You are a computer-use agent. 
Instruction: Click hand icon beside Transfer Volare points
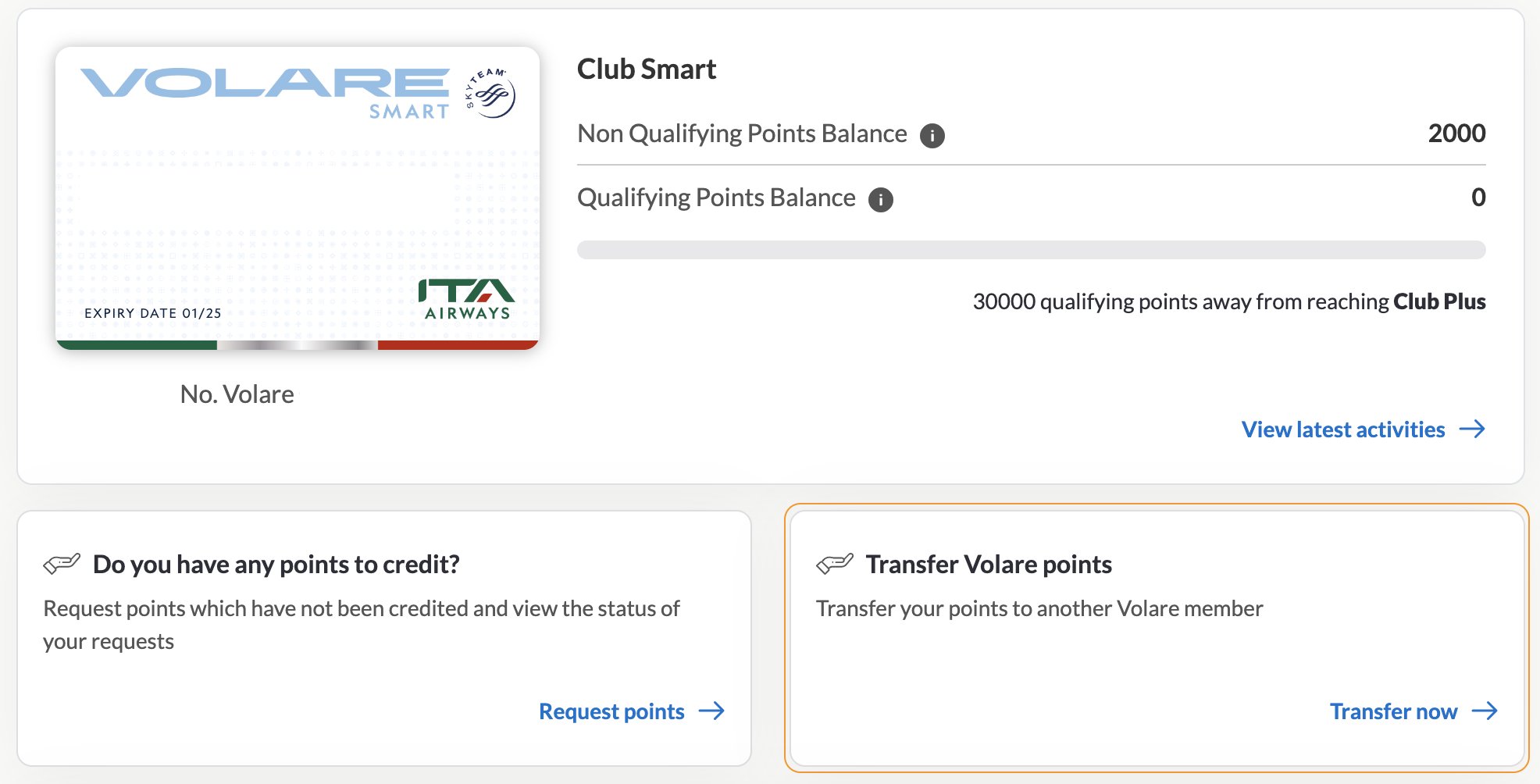[835, 563]
